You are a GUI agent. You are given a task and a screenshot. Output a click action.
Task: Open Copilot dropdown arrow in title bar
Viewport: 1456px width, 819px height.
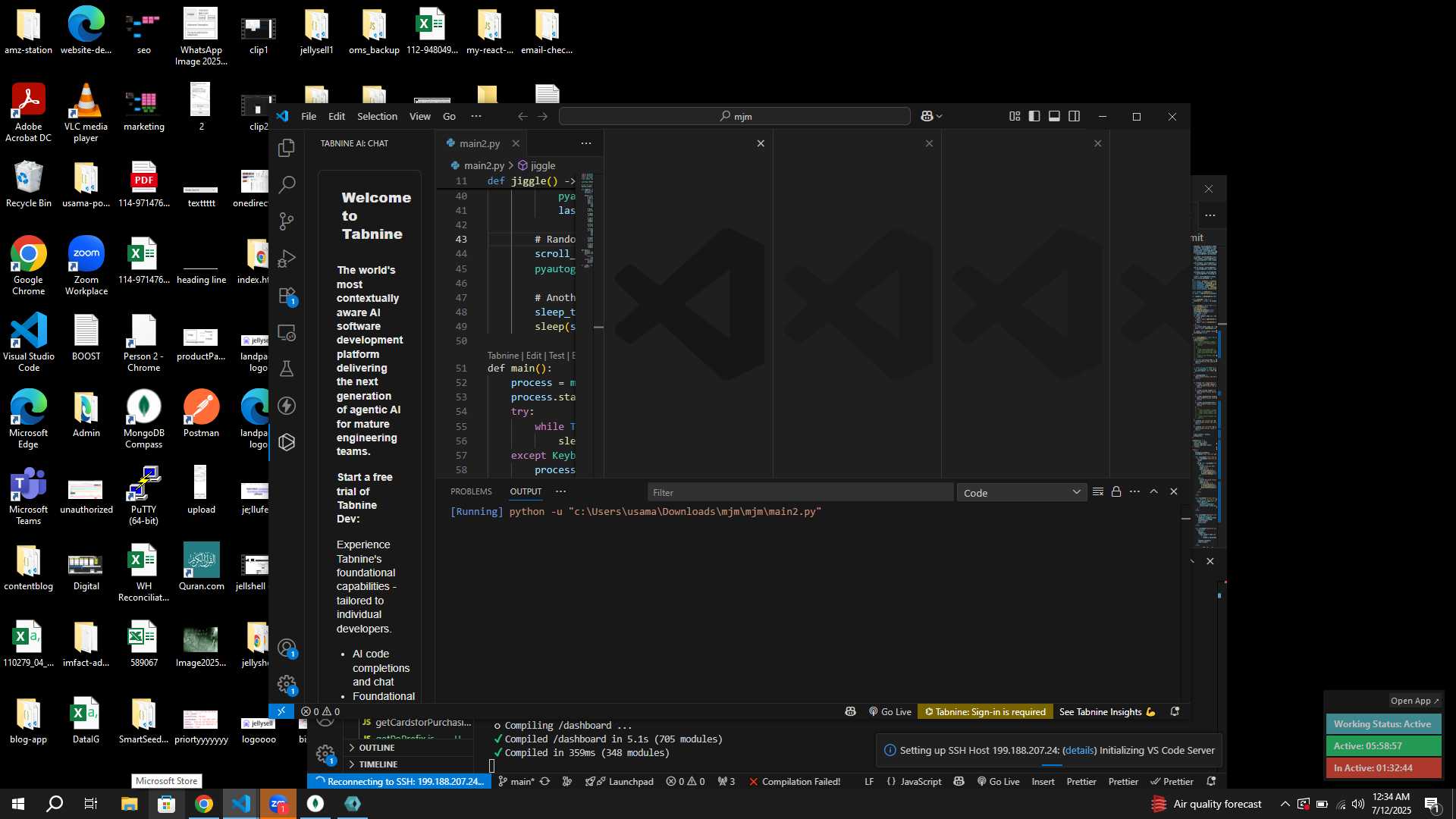point(940,116)
